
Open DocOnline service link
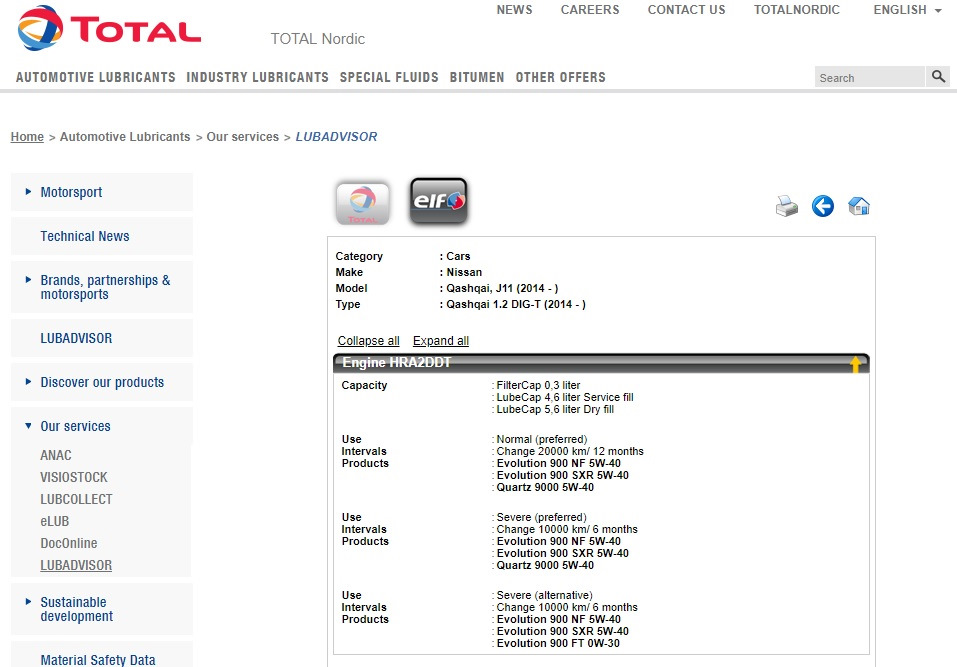click(69, 543)
